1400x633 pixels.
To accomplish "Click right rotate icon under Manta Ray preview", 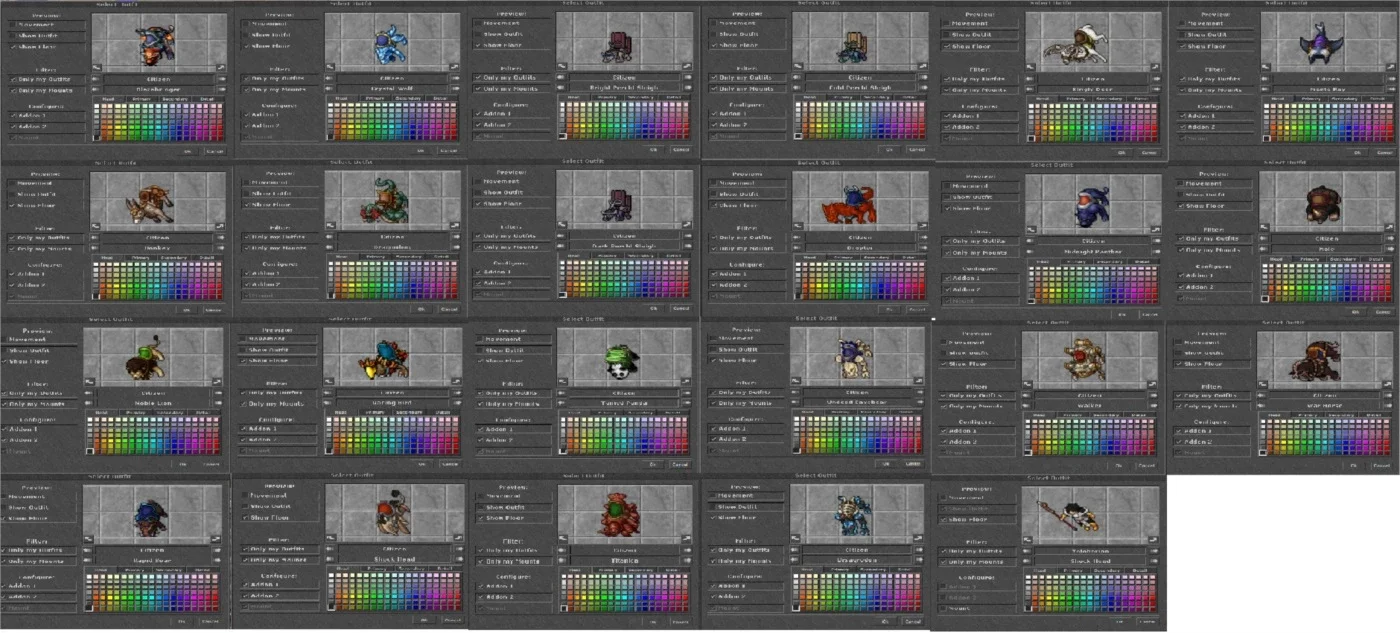I will tap(1391, 67).
